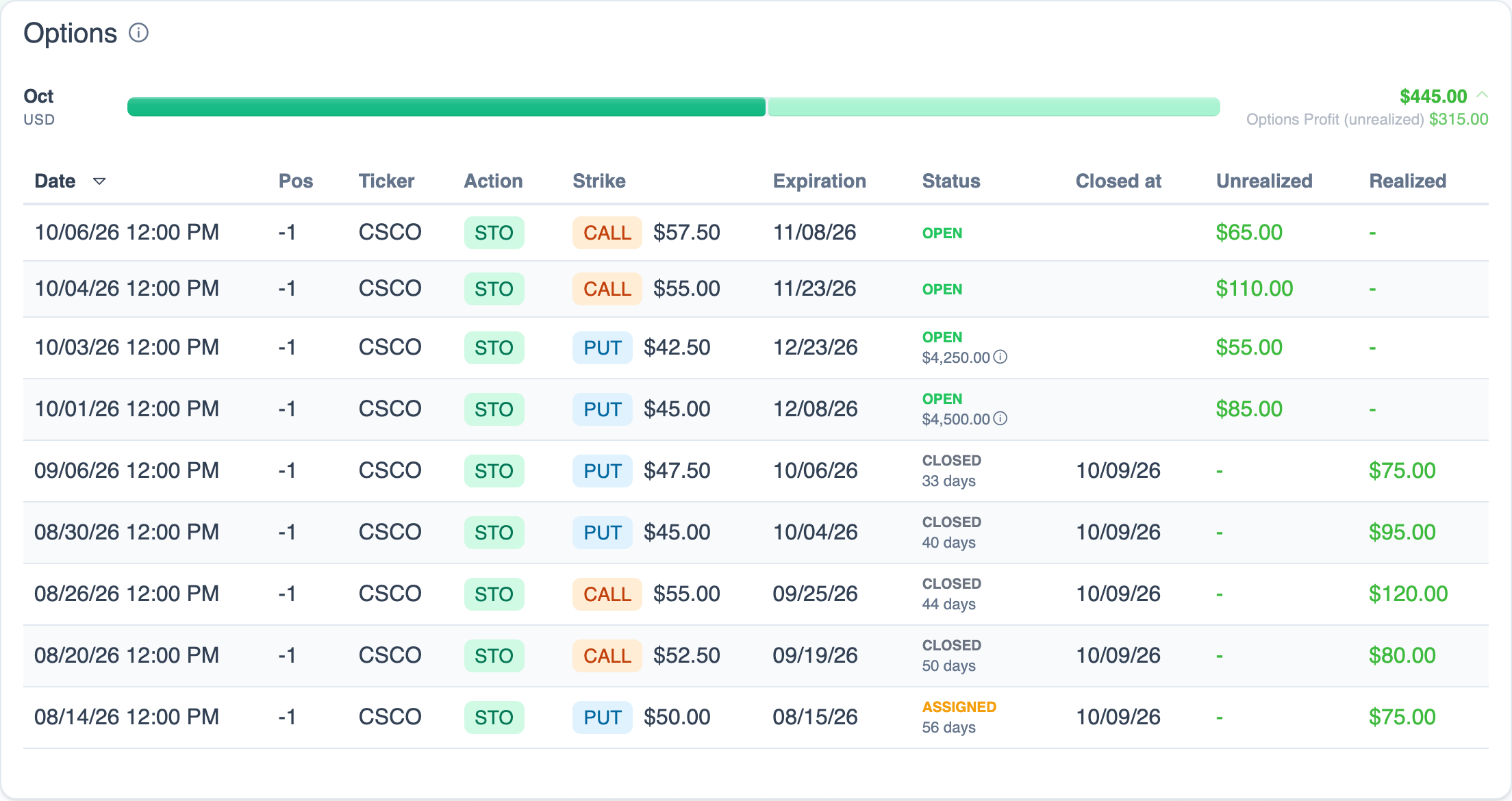This screenshot has width=1512, height=801.
Task: Click the CALL badge for $57.50 strike
Action: pos(607,233)
